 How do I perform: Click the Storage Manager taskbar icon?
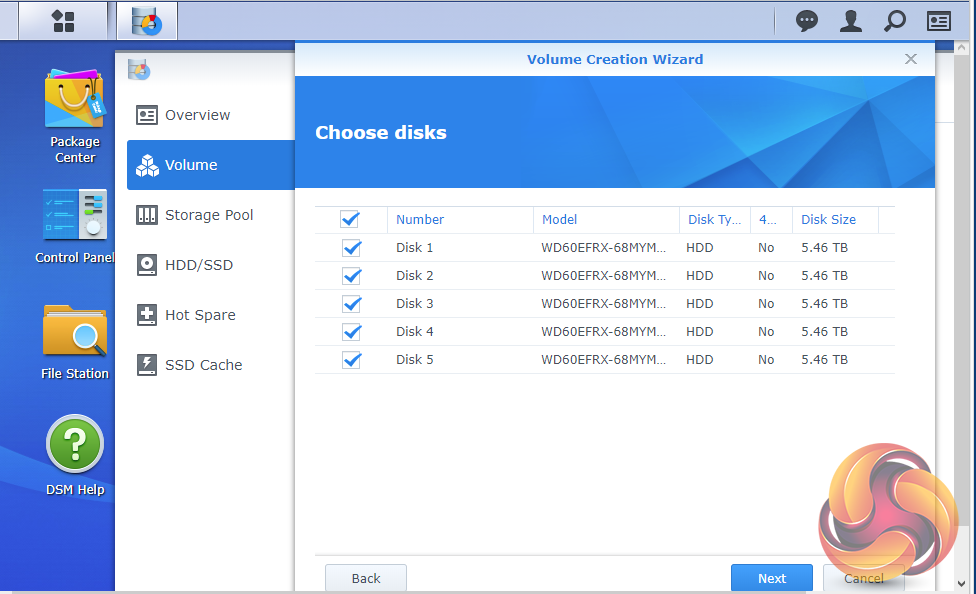coord(146,20)
